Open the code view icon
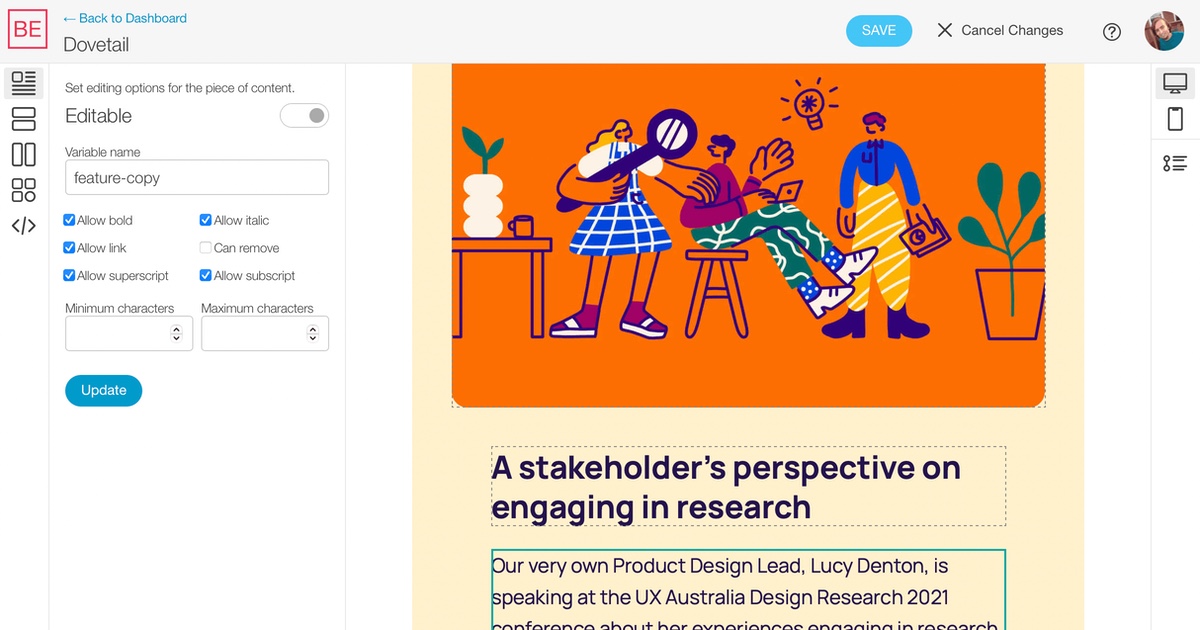This screenshot has height=630, width=1200. click(x=24, y=226)
